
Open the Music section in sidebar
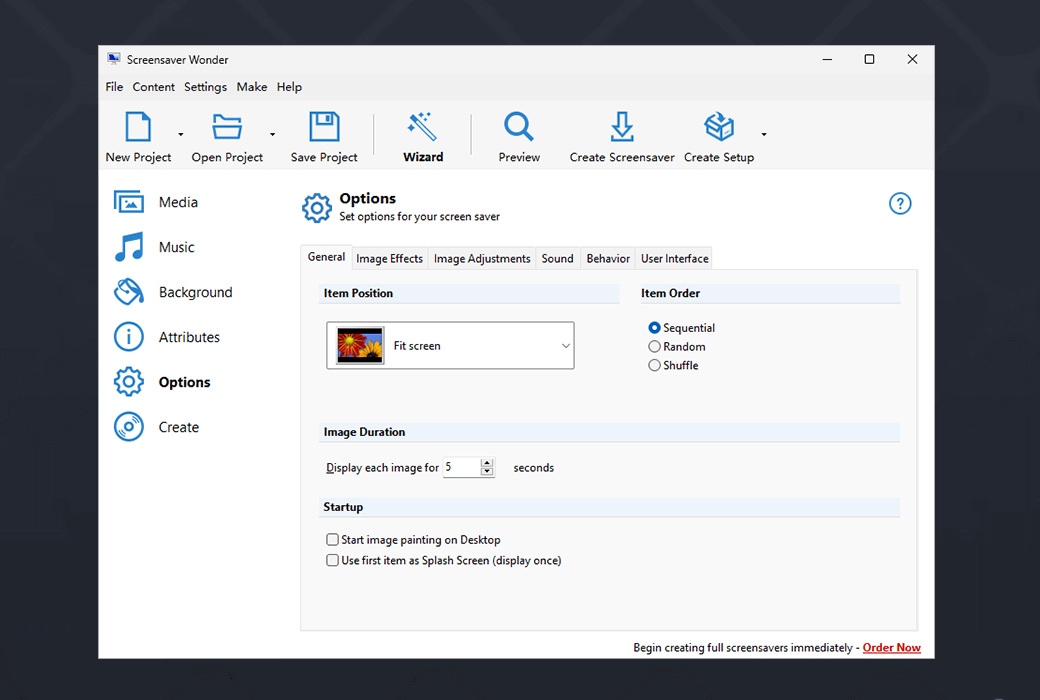[155, 247]
